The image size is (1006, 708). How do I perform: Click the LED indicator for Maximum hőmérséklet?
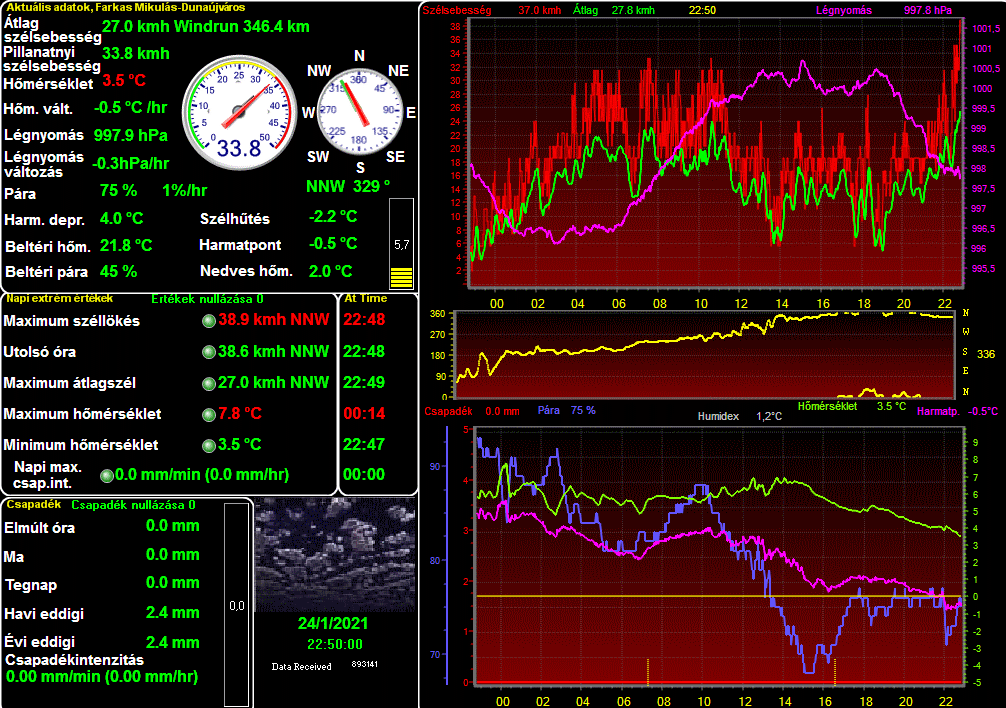pos(208,414)
